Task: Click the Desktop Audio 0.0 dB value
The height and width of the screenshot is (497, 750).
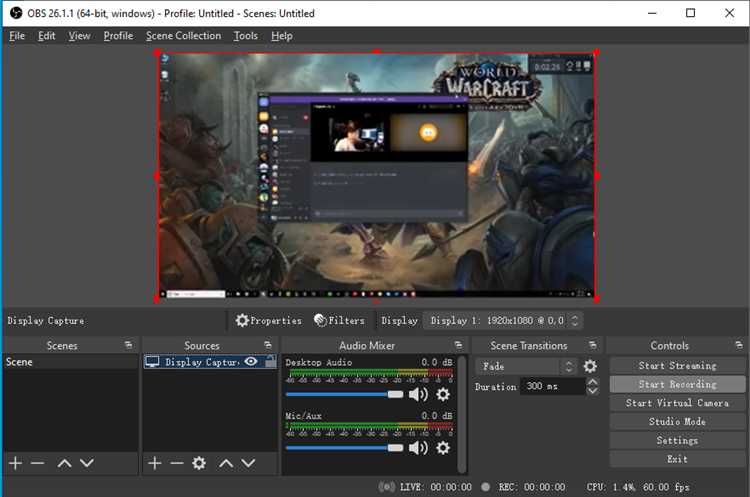Action: pyautogui.click(x=437, y=362)
